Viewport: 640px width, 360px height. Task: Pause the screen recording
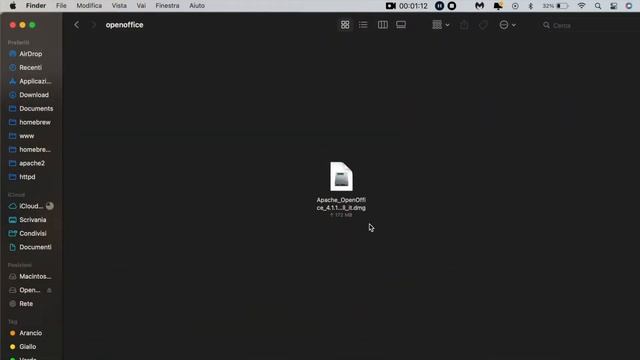(x=440, y=6)
